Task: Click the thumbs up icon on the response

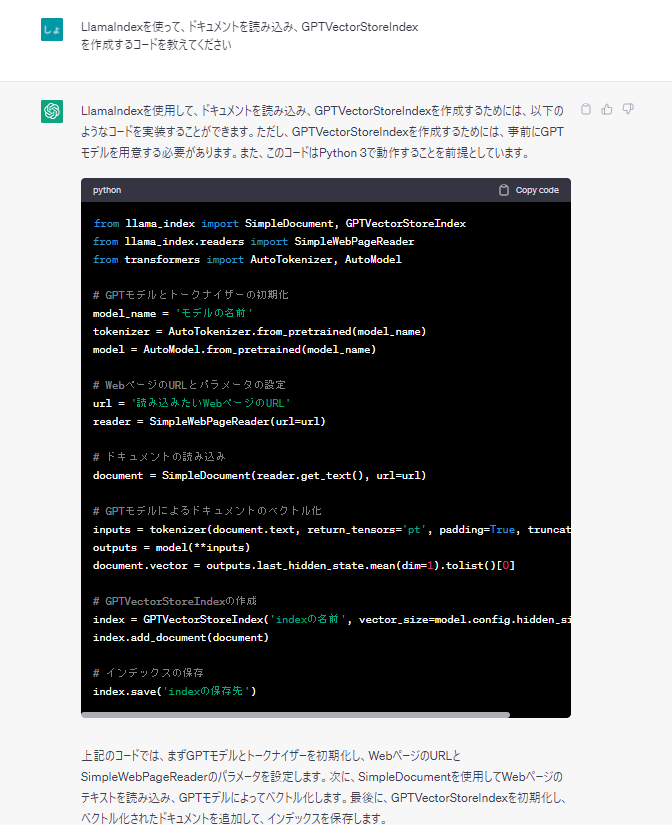Action: click(607, 109)
